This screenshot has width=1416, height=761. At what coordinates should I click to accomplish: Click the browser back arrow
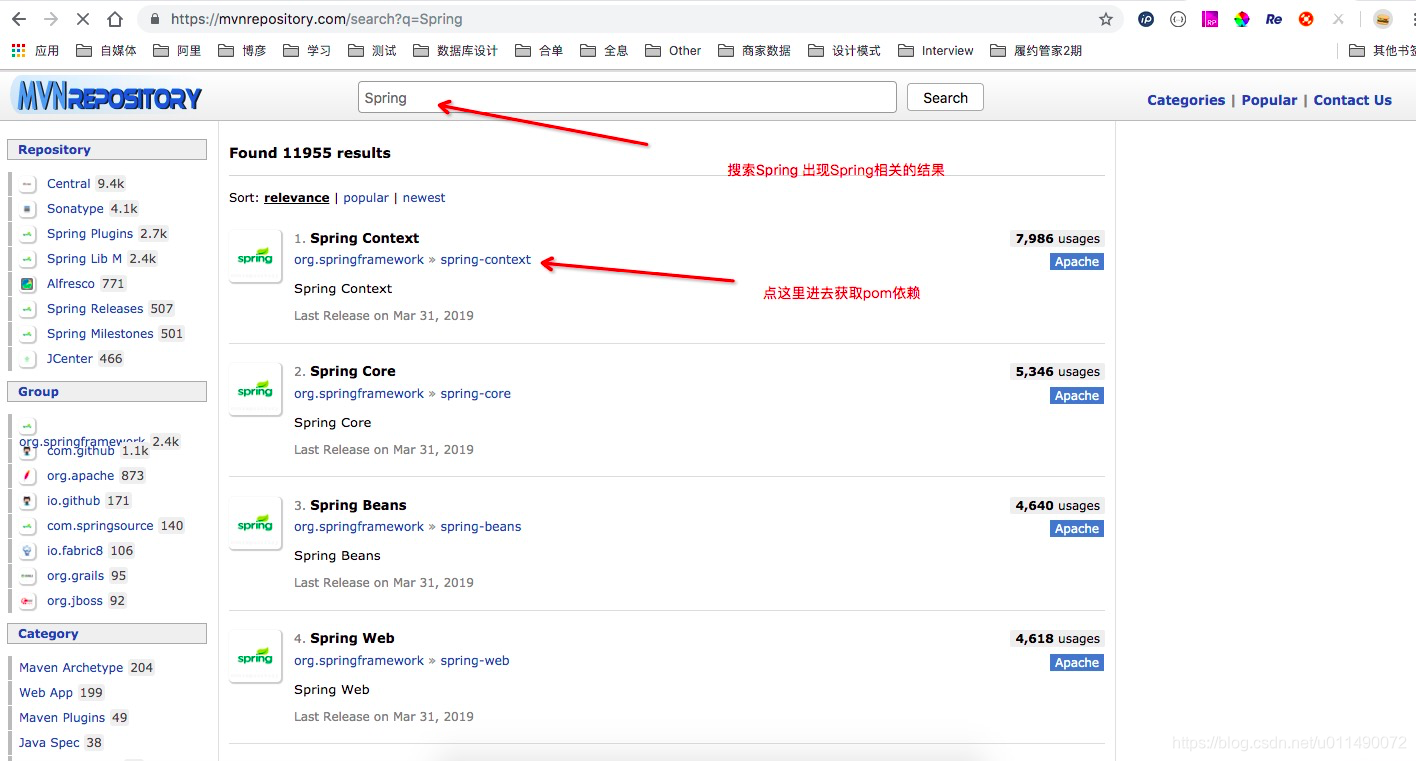coord(19,19)
